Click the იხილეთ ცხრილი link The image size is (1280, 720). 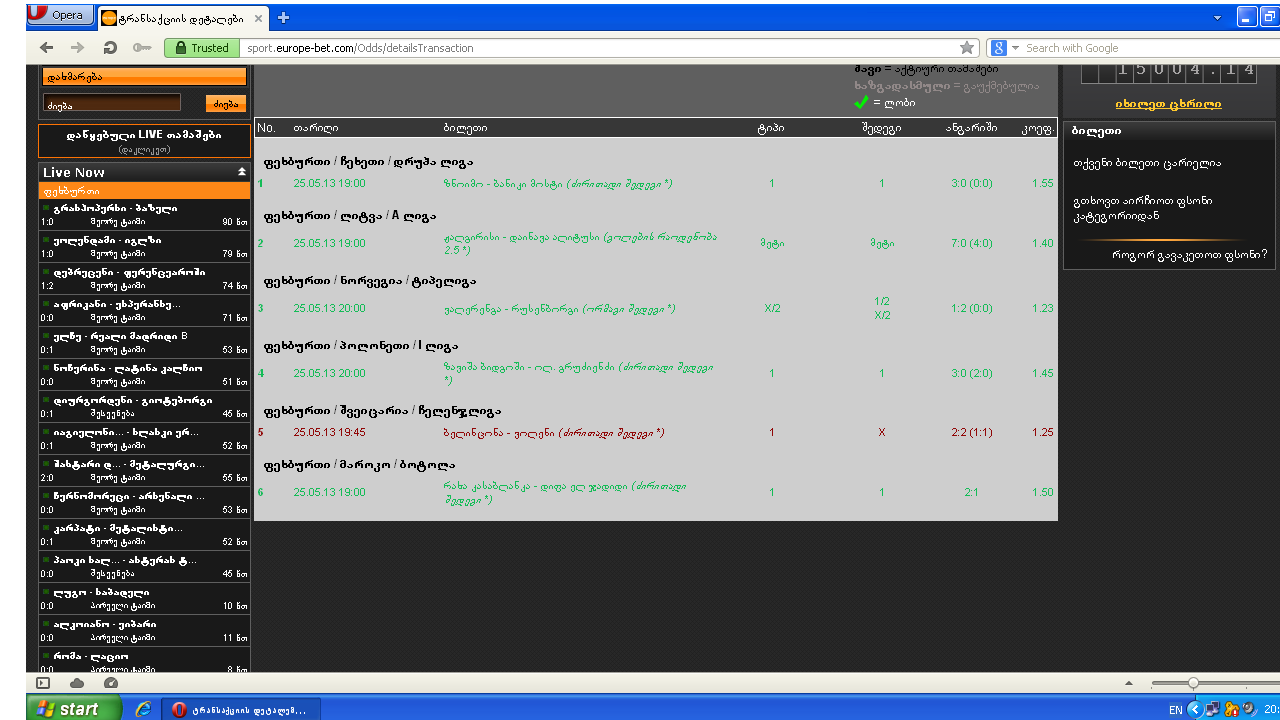tap(1168, 104)
